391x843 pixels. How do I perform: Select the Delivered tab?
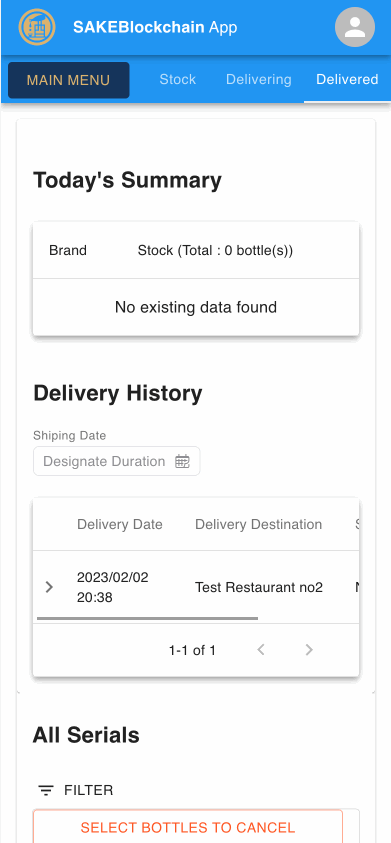coord(347,80)
